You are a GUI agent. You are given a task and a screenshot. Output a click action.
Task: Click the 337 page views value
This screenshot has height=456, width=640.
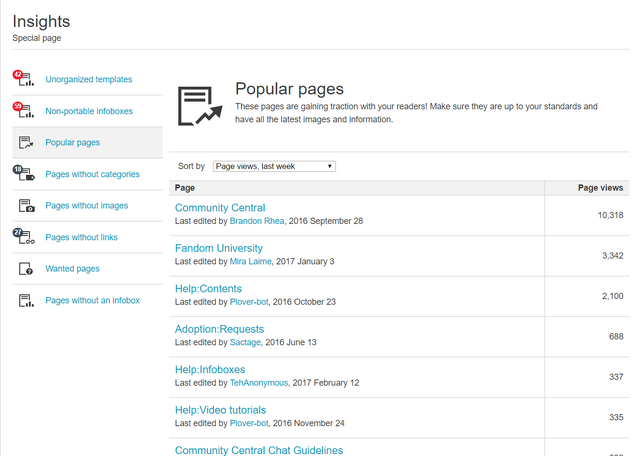click(616, 377)
